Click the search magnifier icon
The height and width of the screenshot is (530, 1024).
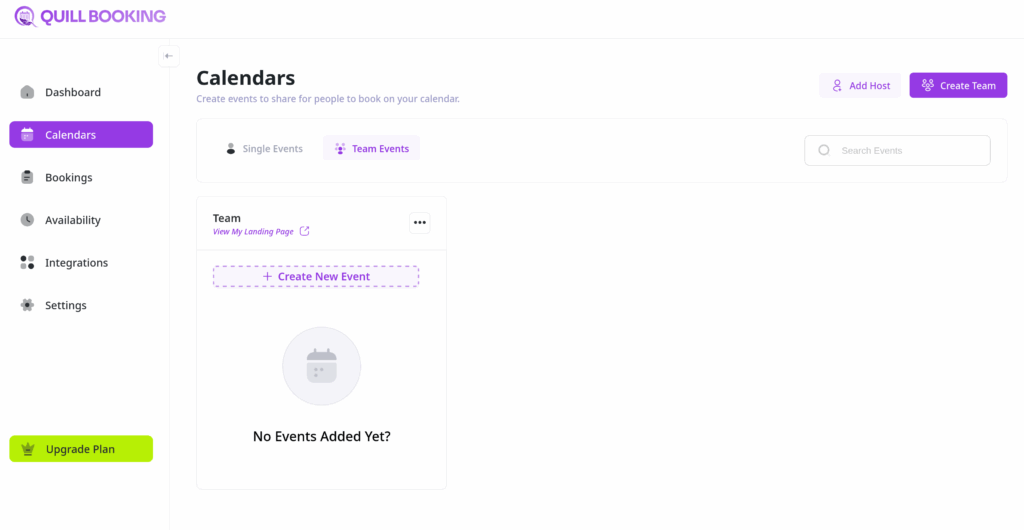coord(824,150)
